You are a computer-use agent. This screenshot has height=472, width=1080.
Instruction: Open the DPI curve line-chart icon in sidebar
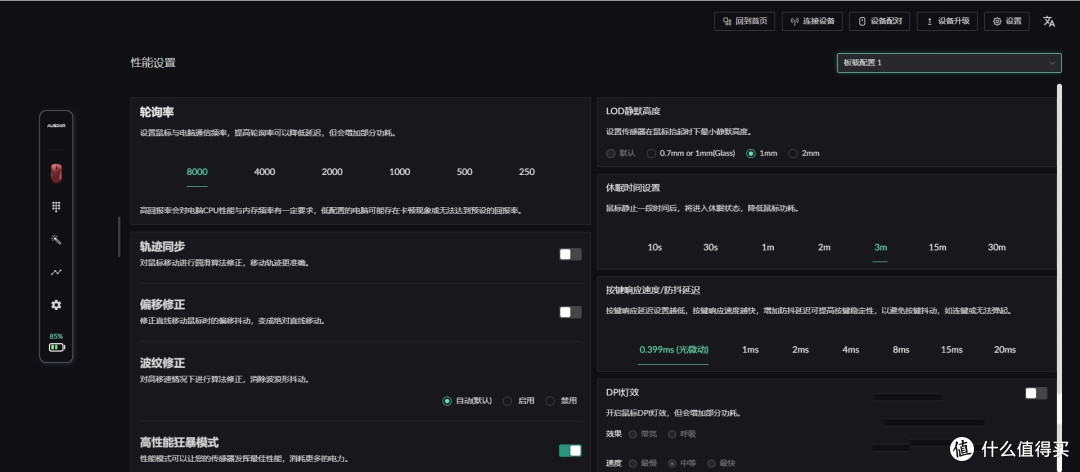(x=56, y=272)
